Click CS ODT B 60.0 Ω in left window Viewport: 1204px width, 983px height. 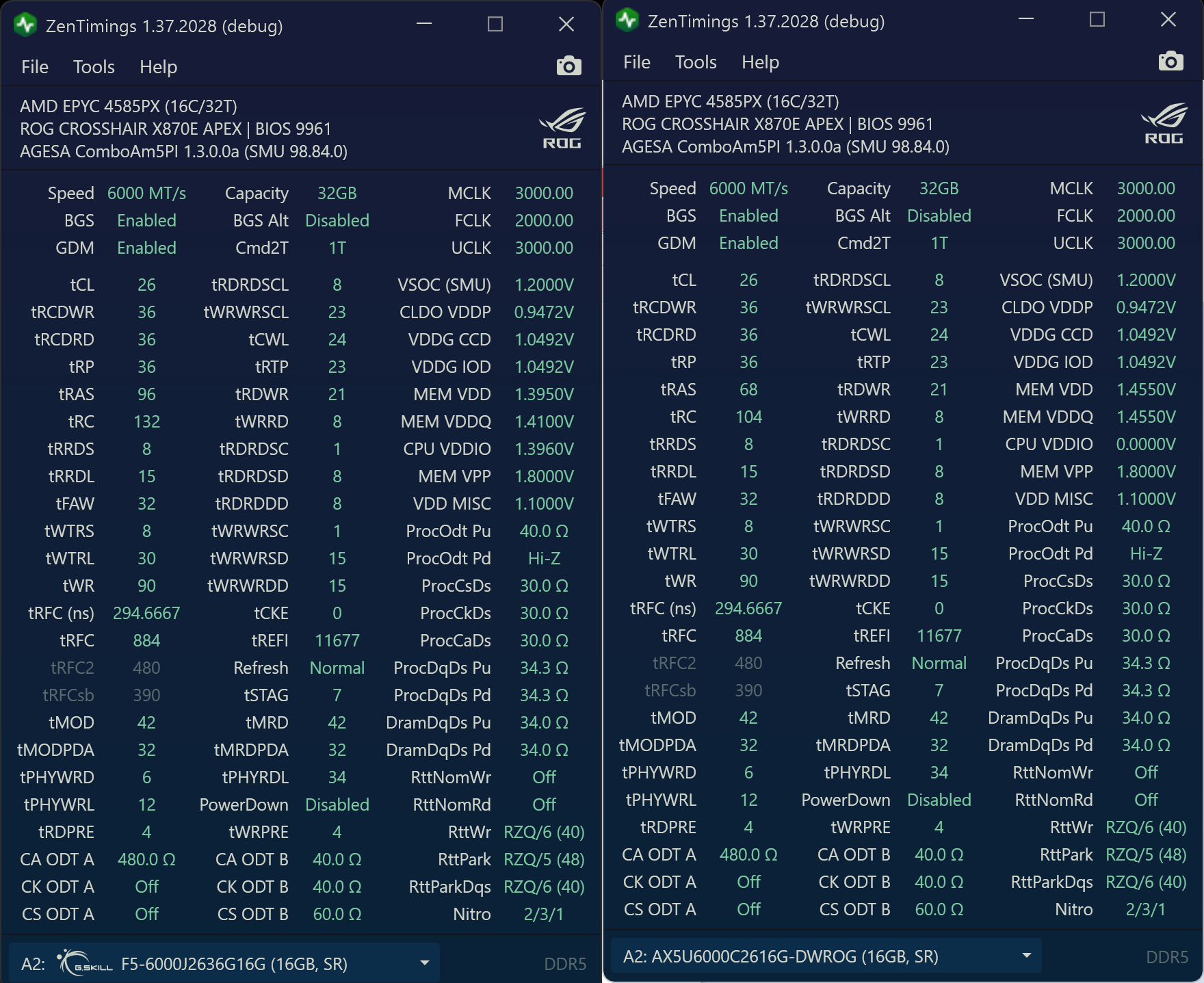tap(337, 915)
